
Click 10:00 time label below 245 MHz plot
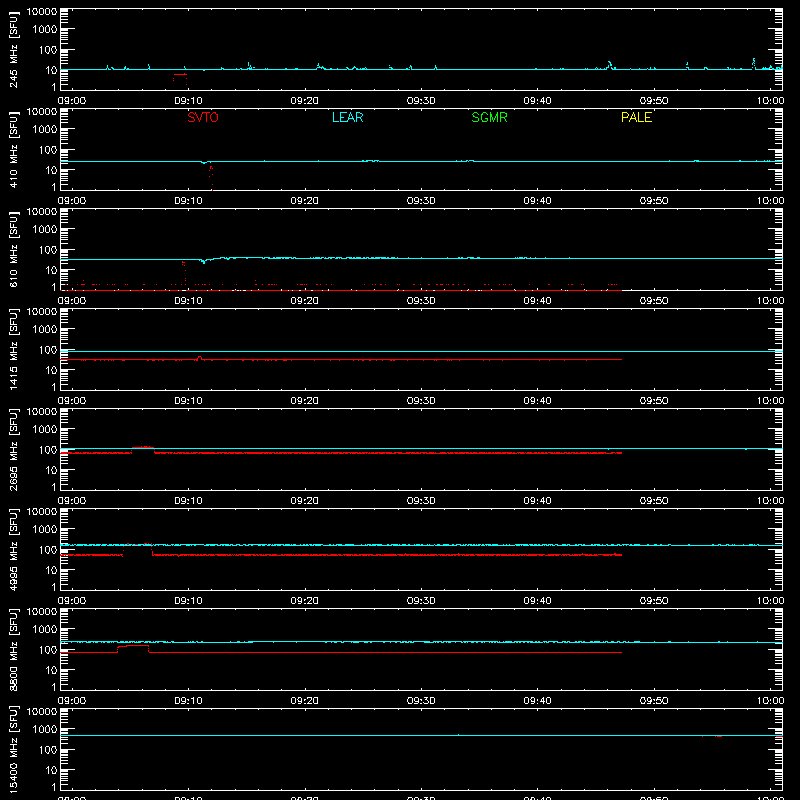[x=770, y=101]
